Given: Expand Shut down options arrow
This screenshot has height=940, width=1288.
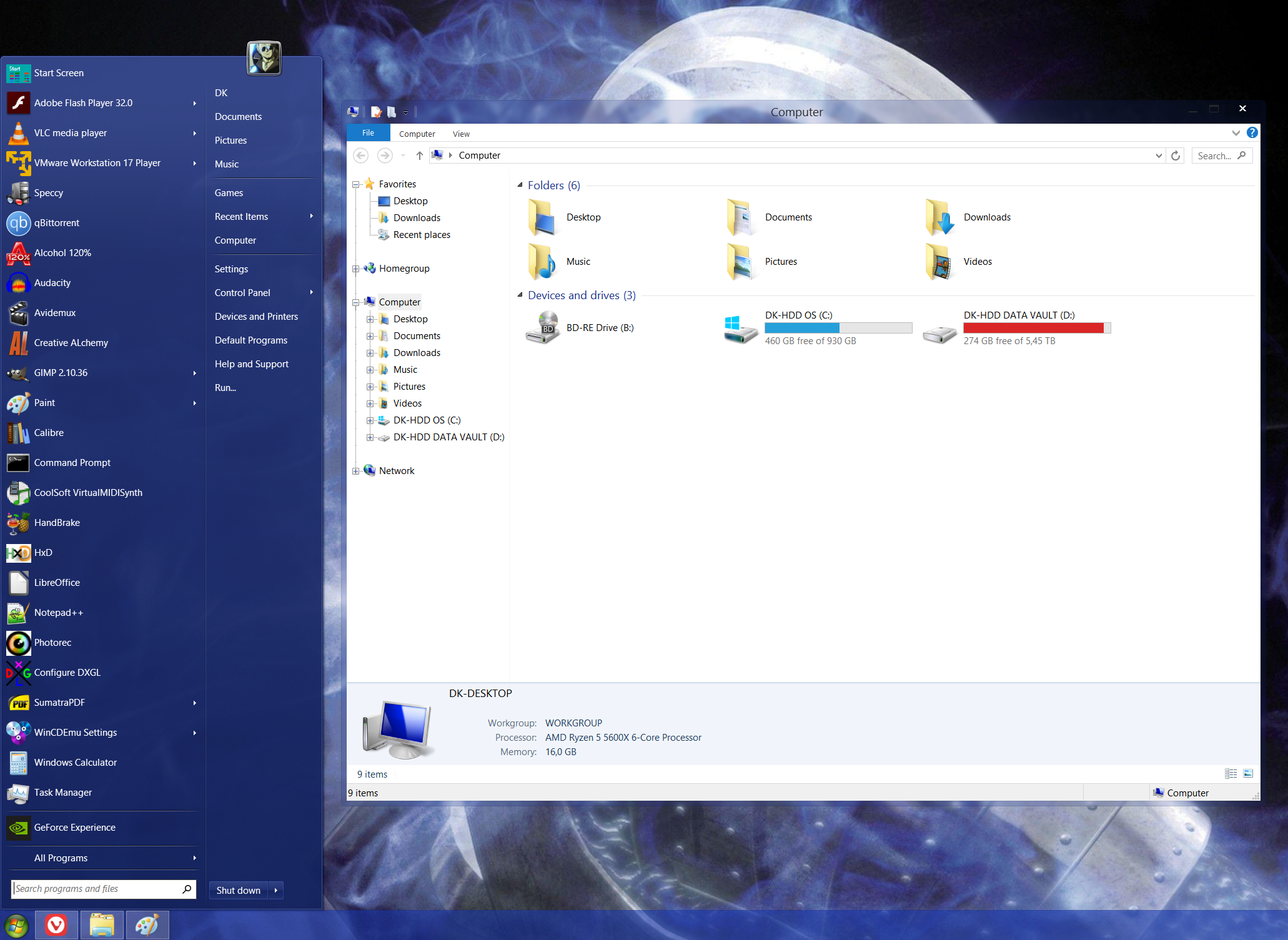Looking at the screenshot, I should (276, 890).
